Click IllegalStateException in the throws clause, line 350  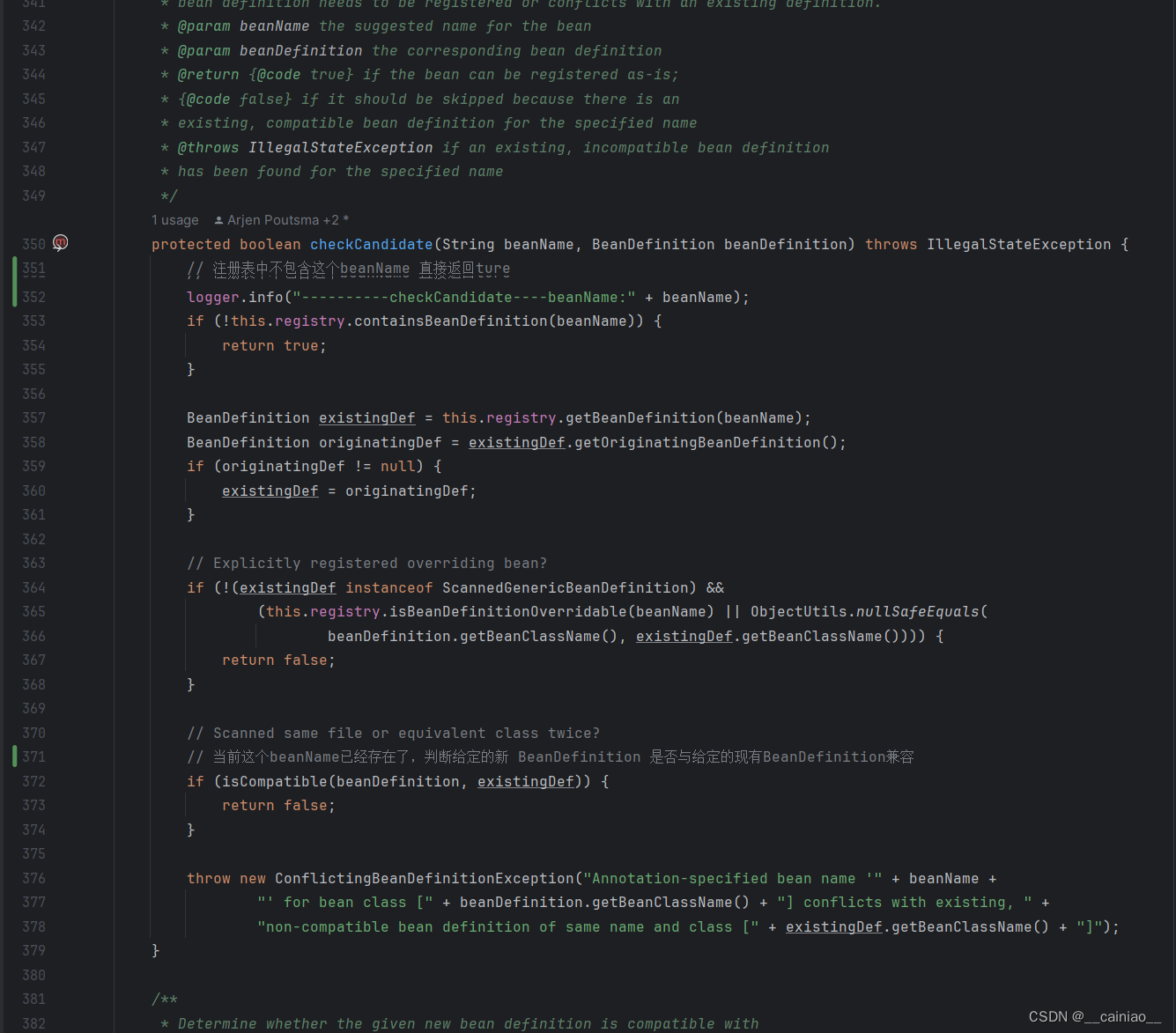tap(1018, 245)
